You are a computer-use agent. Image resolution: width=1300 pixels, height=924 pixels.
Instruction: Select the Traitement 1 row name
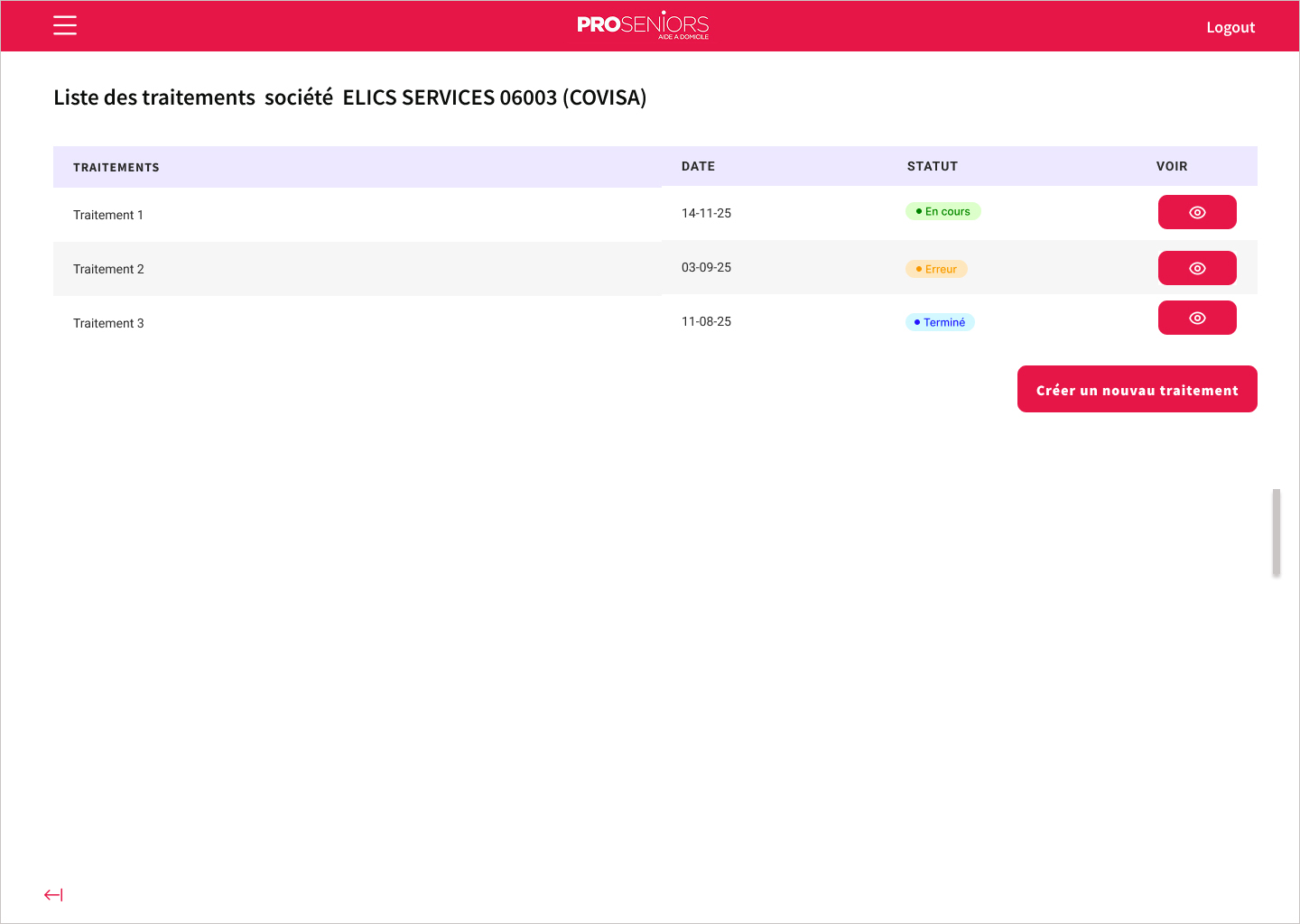tap(108, 215)
